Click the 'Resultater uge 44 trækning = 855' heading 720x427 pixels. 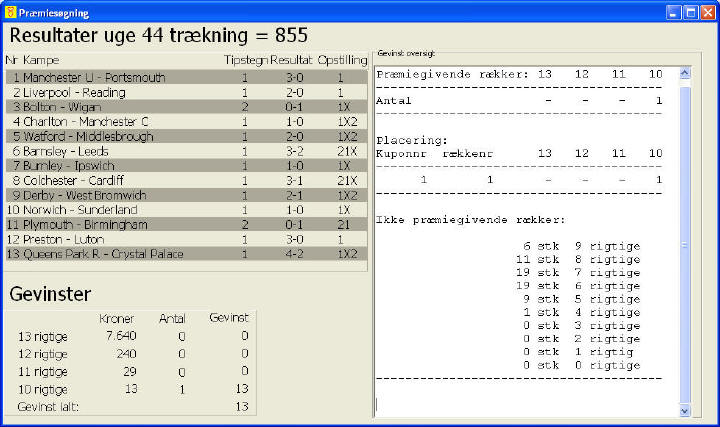tap(158, 35)
